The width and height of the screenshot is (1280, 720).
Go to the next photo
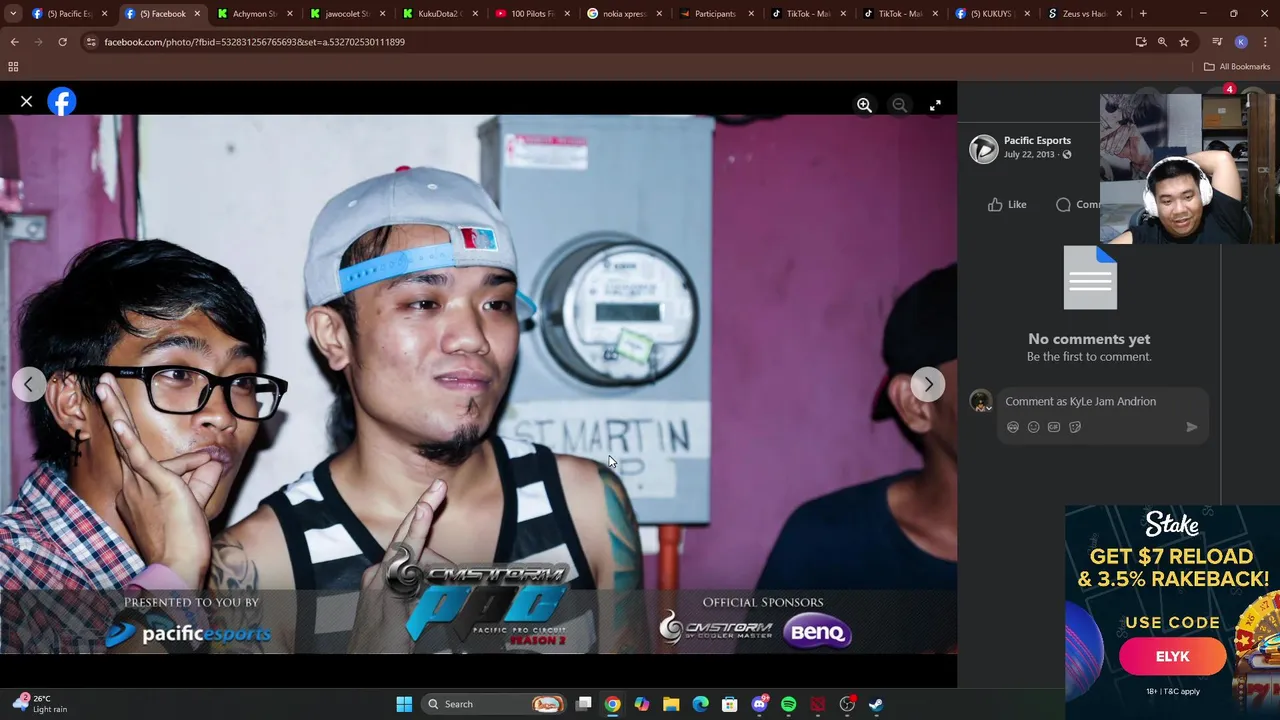(x=928, y=384)
